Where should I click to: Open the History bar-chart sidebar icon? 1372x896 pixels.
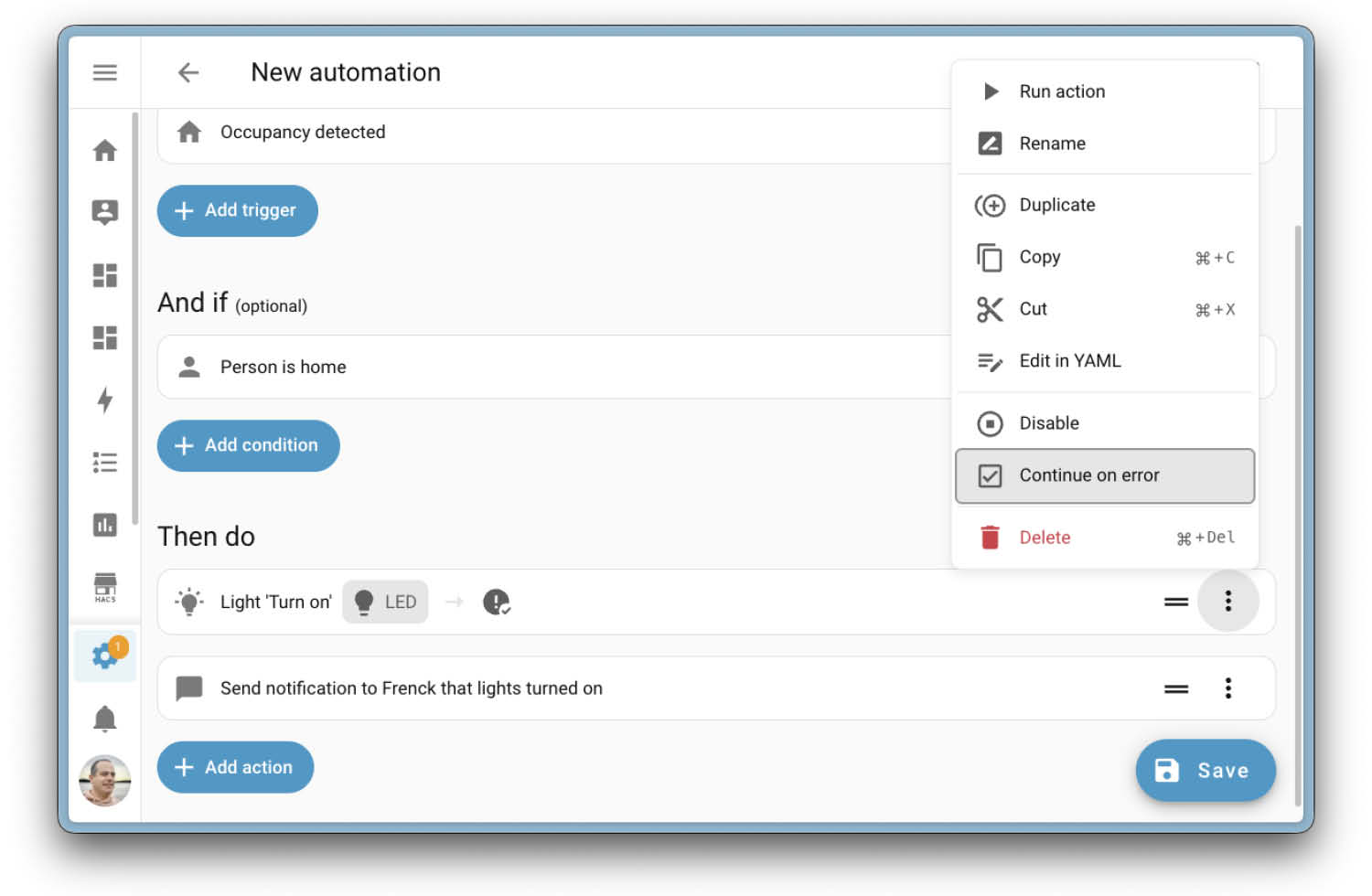coord(105,525)
